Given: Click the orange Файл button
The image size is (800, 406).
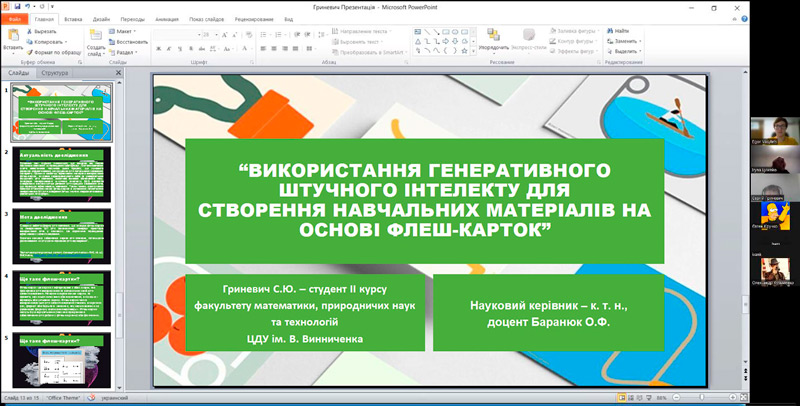Looking at the screenshot, I should tap(13, 18).
